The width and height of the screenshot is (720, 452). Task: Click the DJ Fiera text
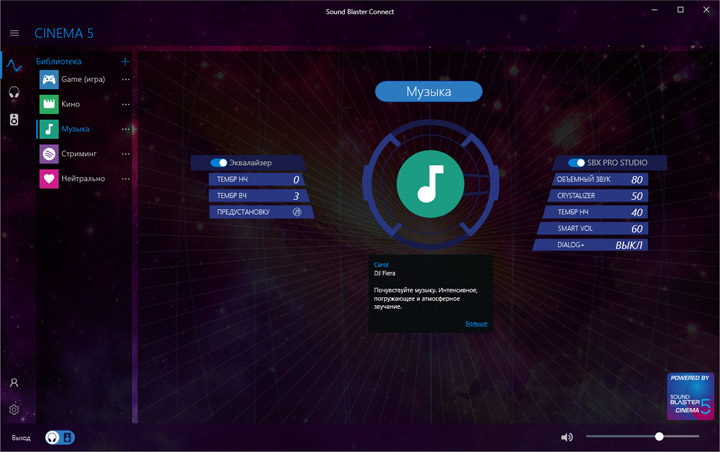click(384, 273)
